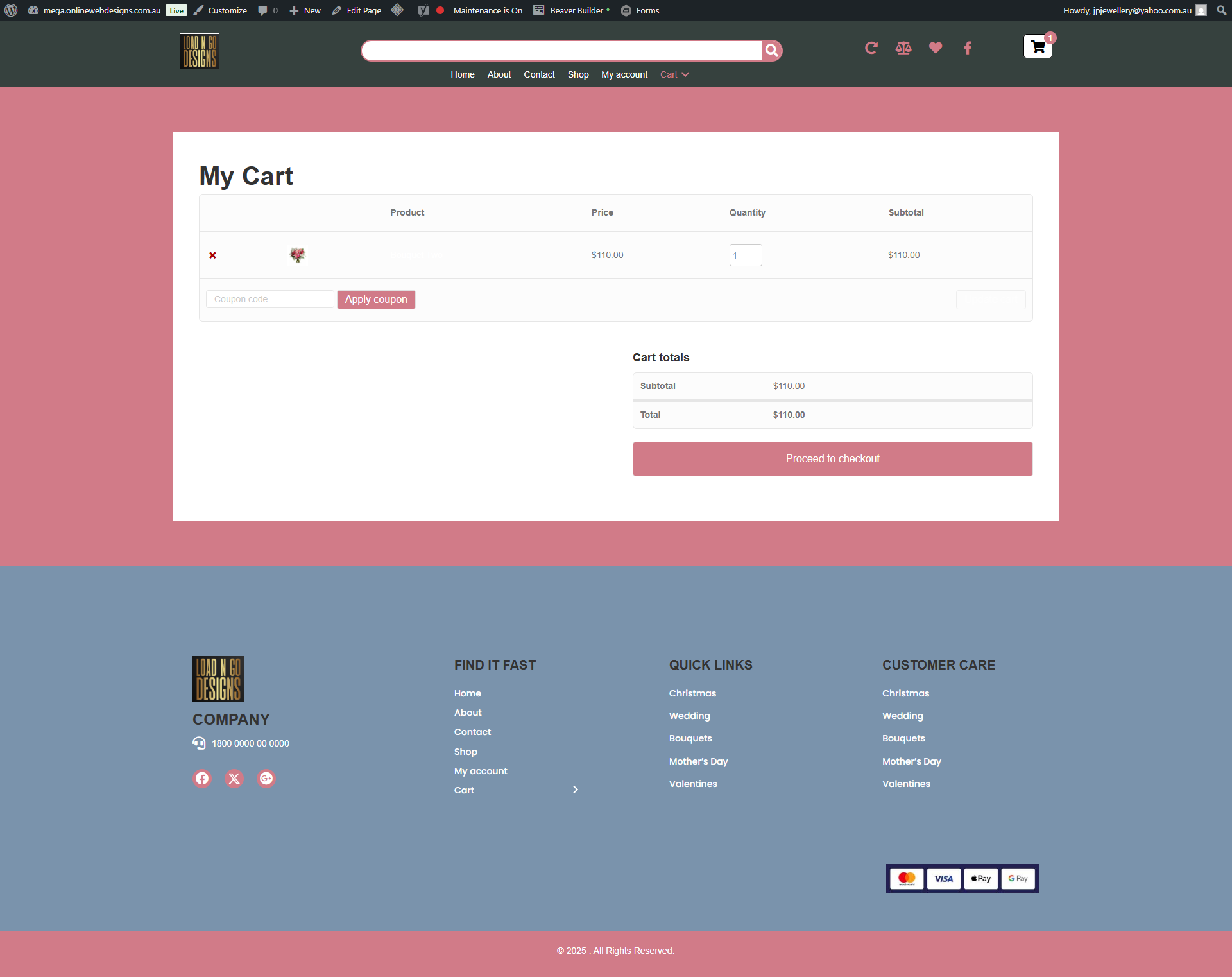Click the footer Facebook circle icon
Screen dimensions: 1232x977
click(202, 779)
